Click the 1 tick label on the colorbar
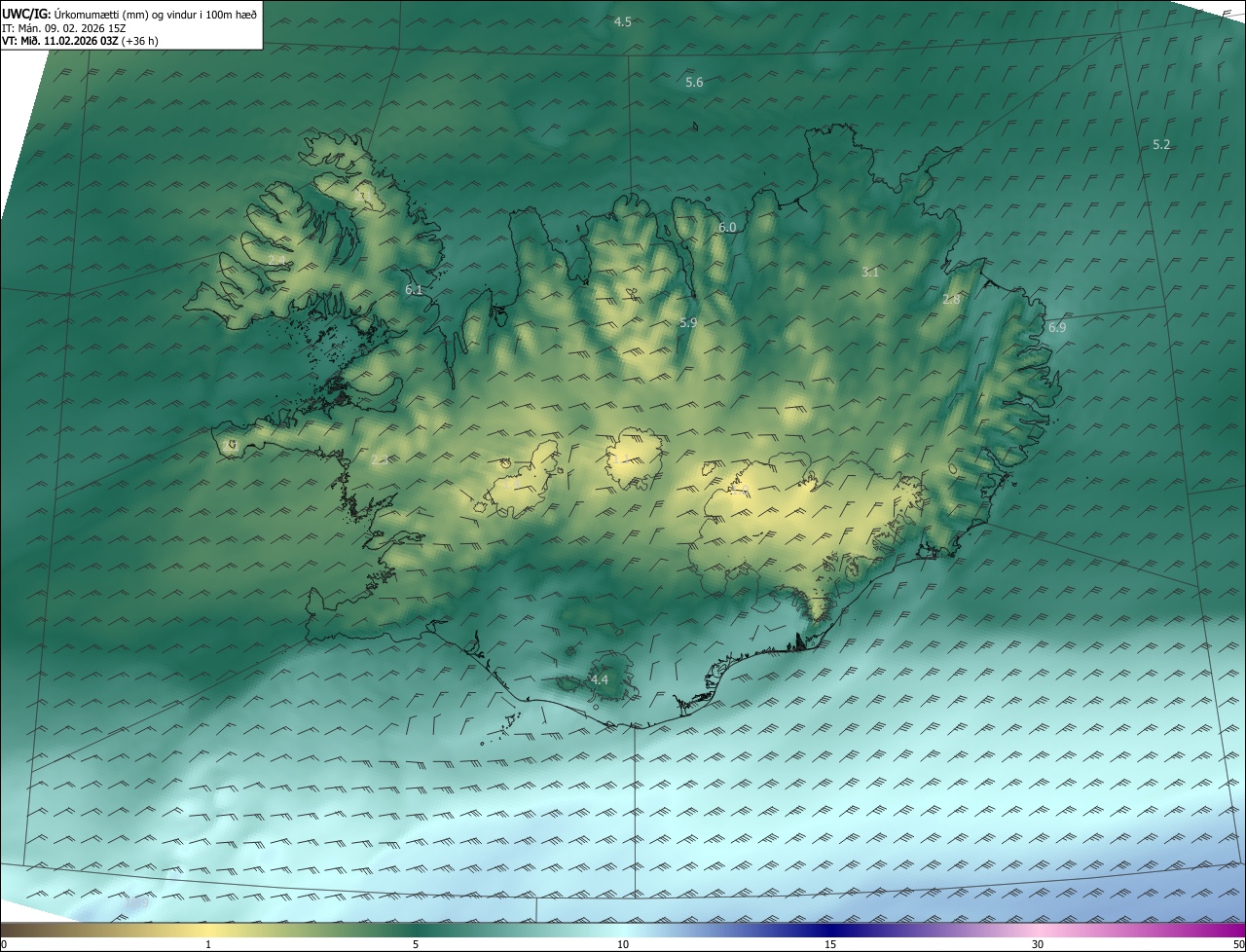This screenshot has width=1246, height=952. [x=208, y=944]
